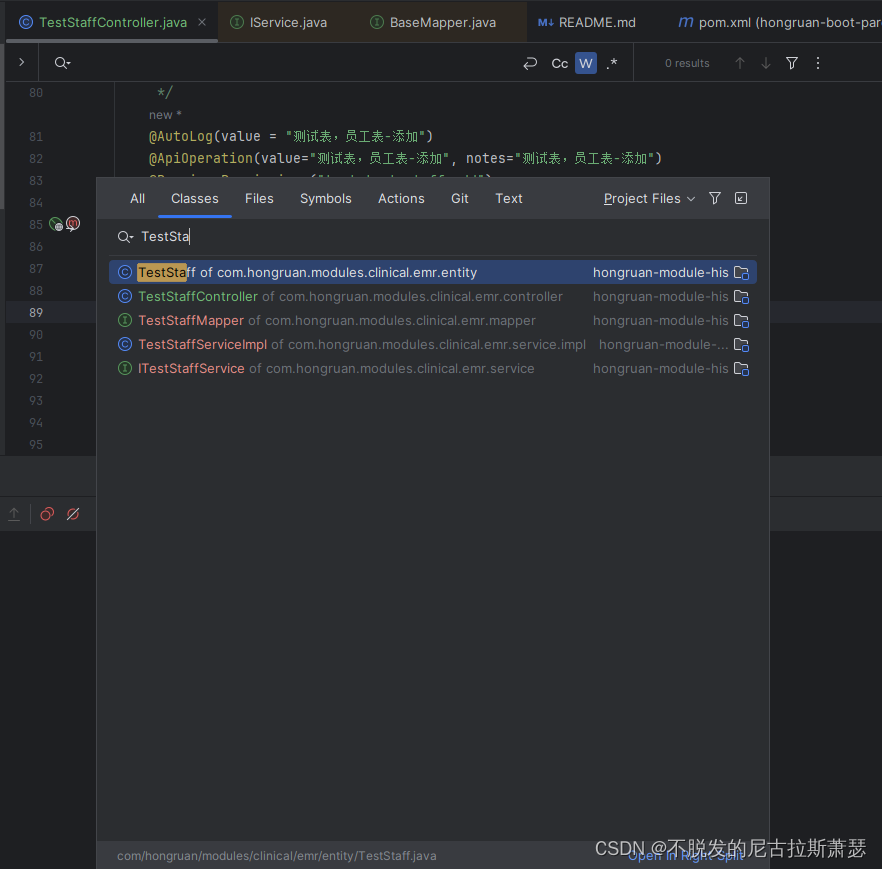Switch to the Files search tab
882x869 pixels.
click(259, 199)
